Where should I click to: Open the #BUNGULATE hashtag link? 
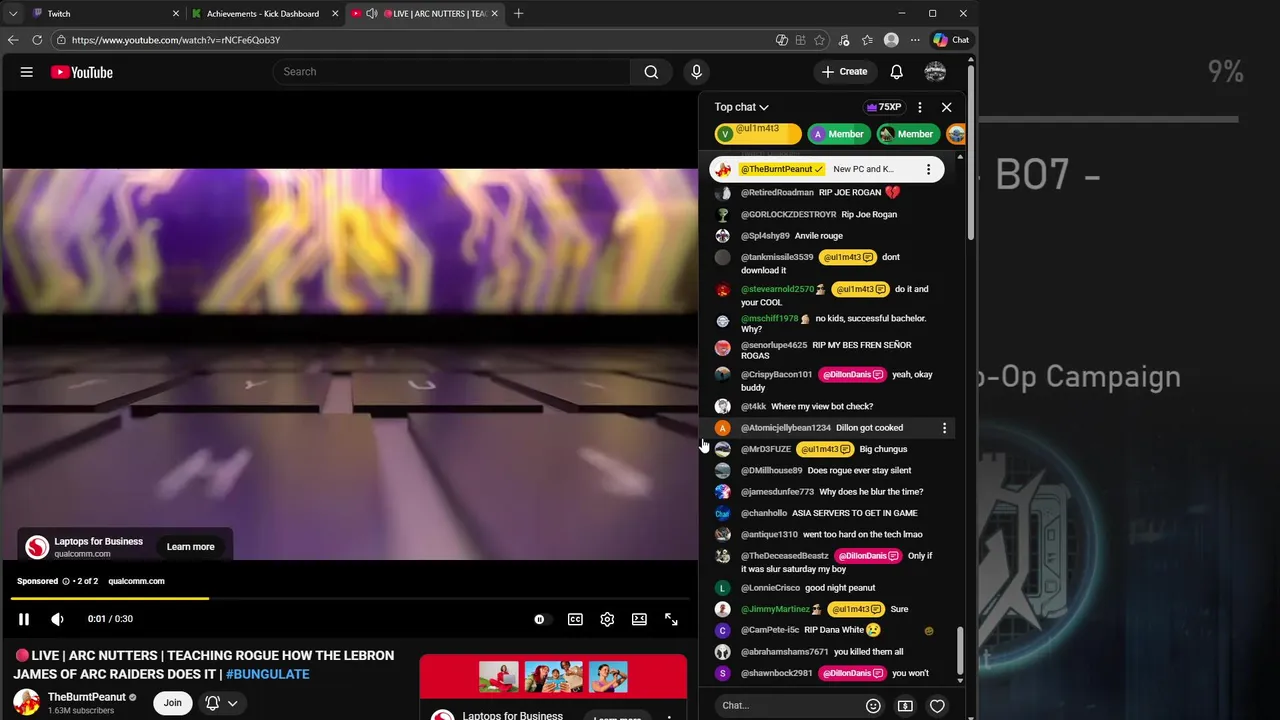click(x=268, y=674)
